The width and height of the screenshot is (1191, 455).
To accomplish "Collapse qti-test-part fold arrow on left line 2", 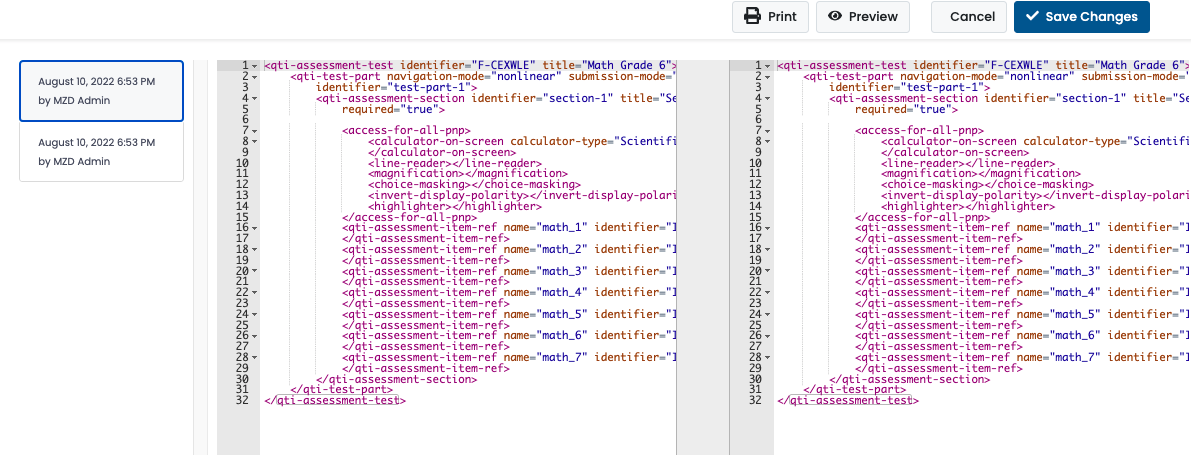I will pos(255,77).
